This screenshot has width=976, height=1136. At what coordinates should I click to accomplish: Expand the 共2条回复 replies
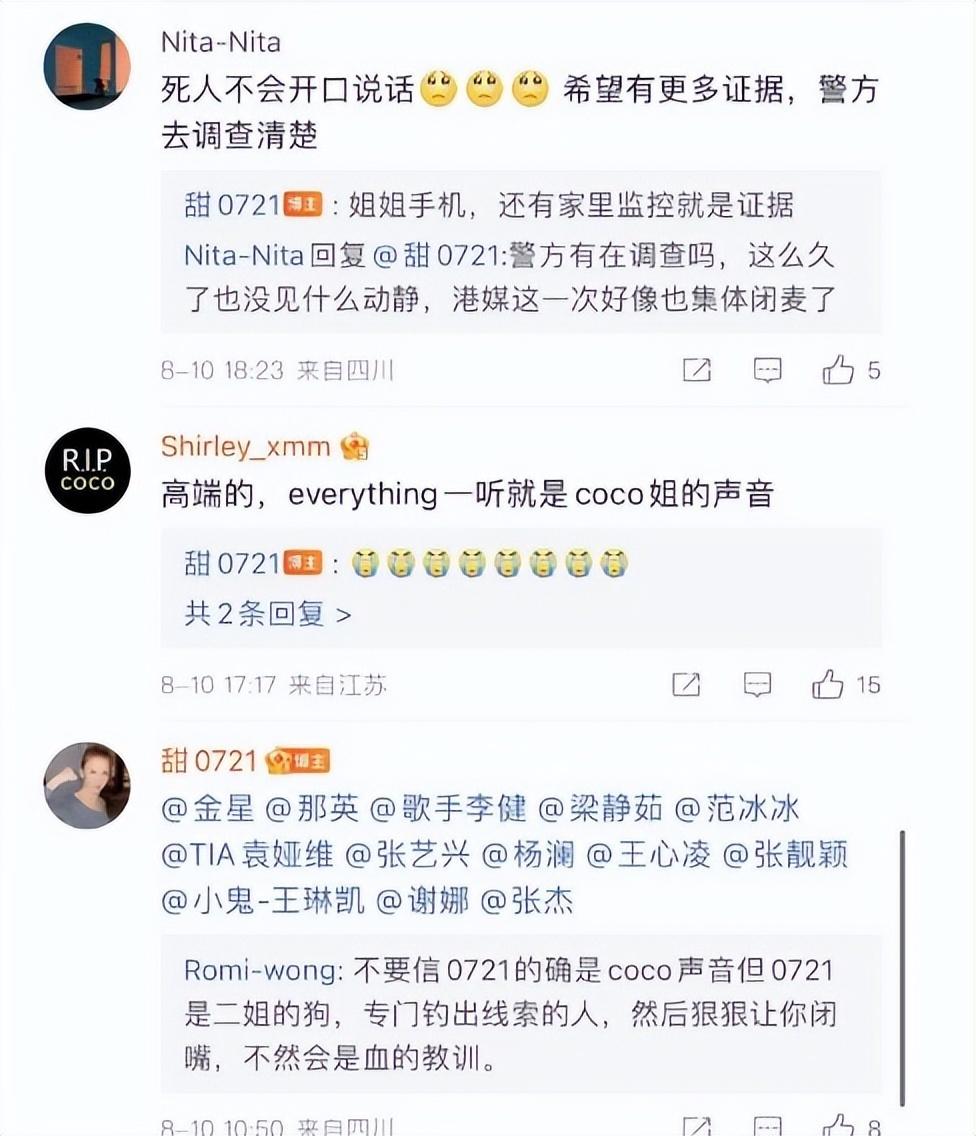click(267, 614)
